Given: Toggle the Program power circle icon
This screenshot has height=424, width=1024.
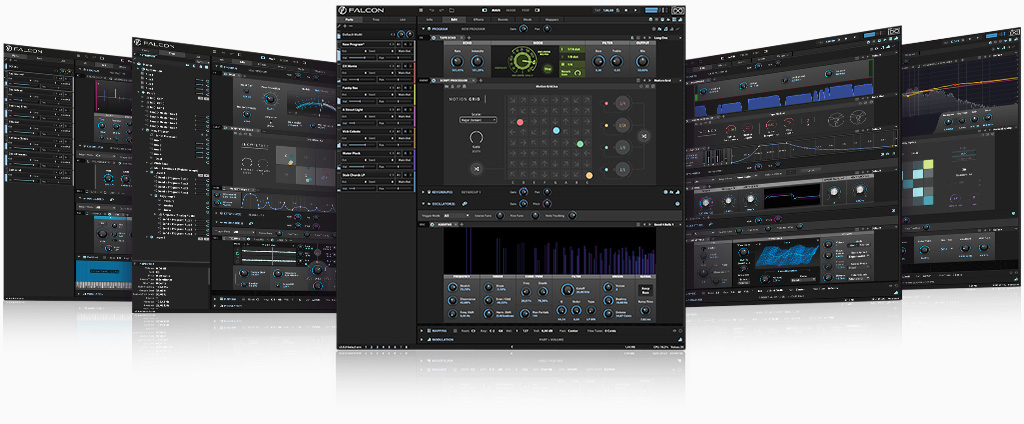Looking at the screenshot, I should (x=429, y=29).
